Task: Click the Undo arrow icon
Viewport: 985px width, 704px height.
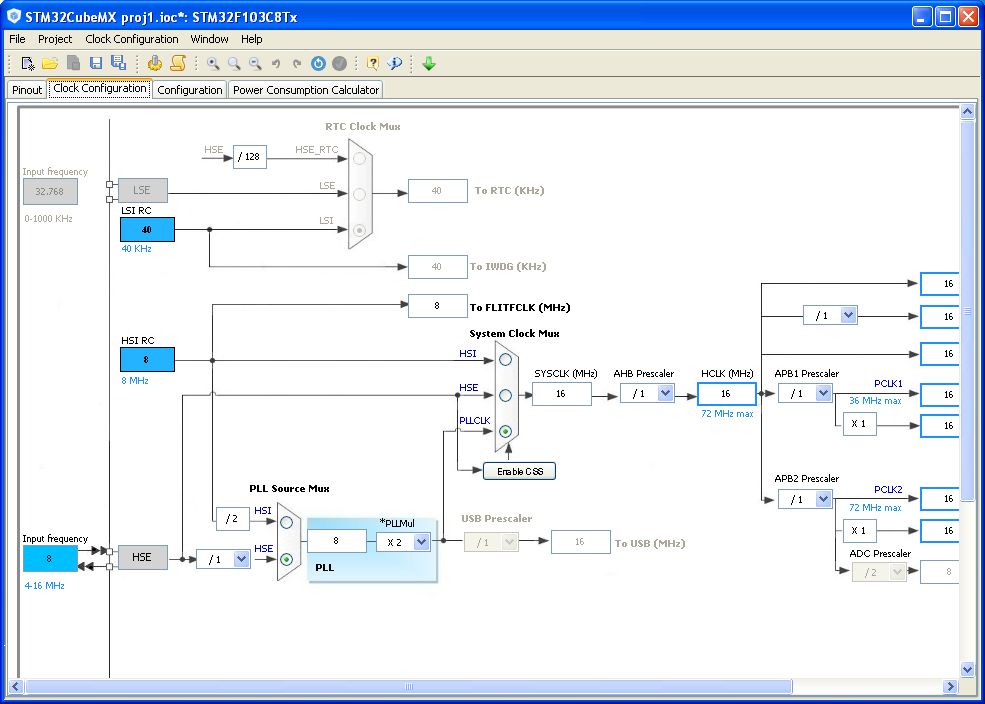Action: pos(275,63)
